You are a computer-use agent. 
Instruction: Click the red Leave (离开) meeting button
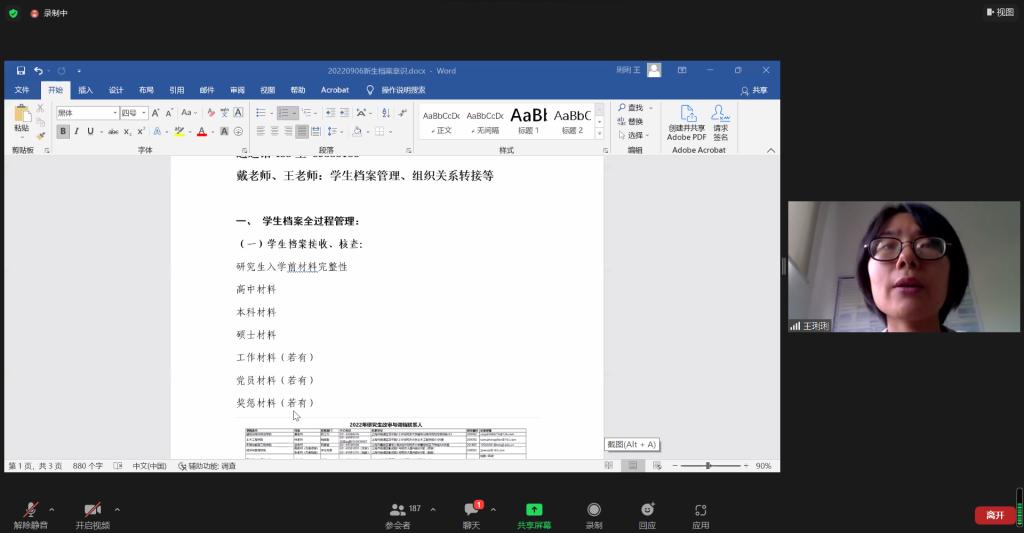click(x=994, y=515)
